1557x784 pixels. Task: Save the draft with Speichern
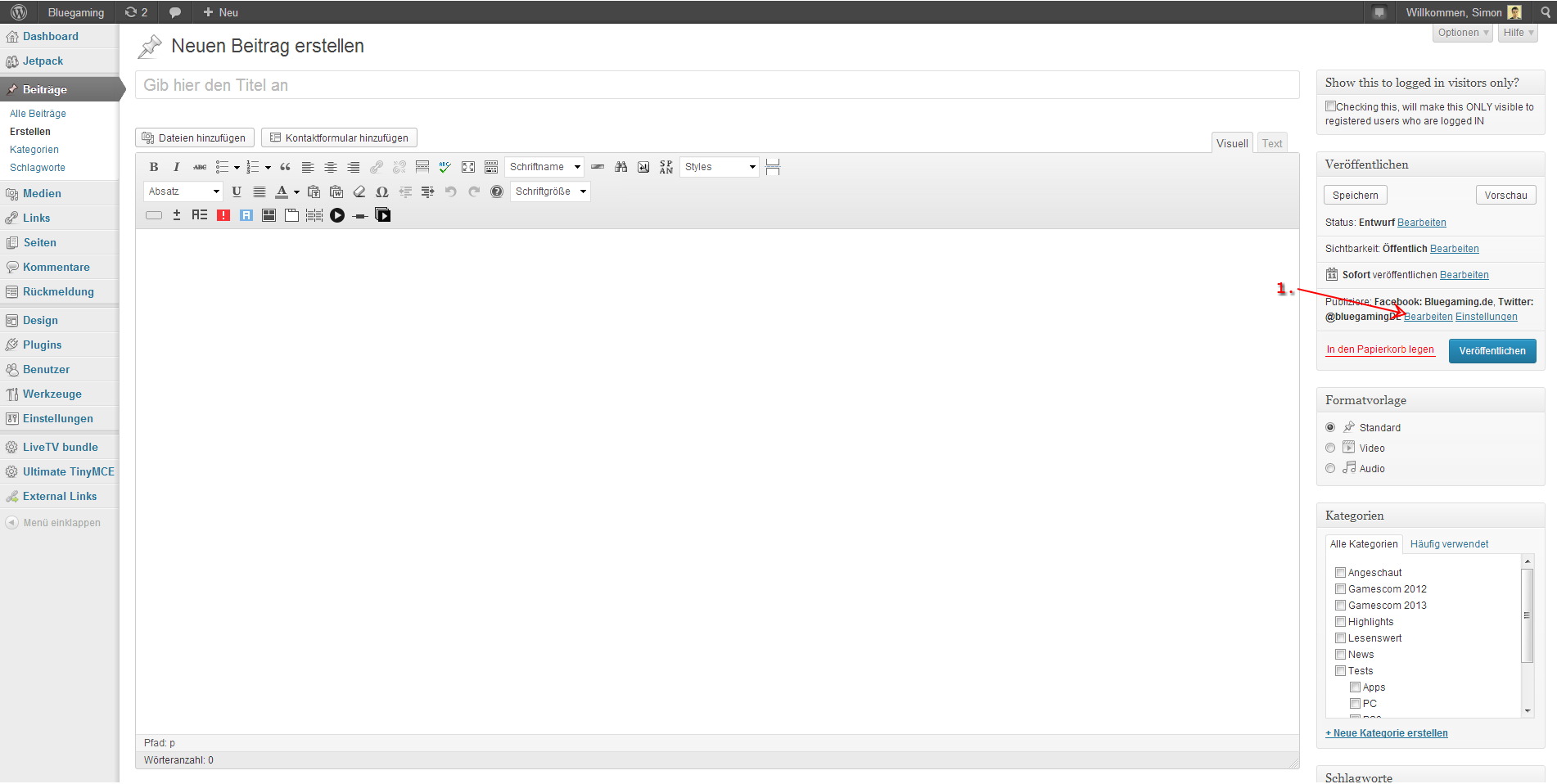(x=1356, y=195)
